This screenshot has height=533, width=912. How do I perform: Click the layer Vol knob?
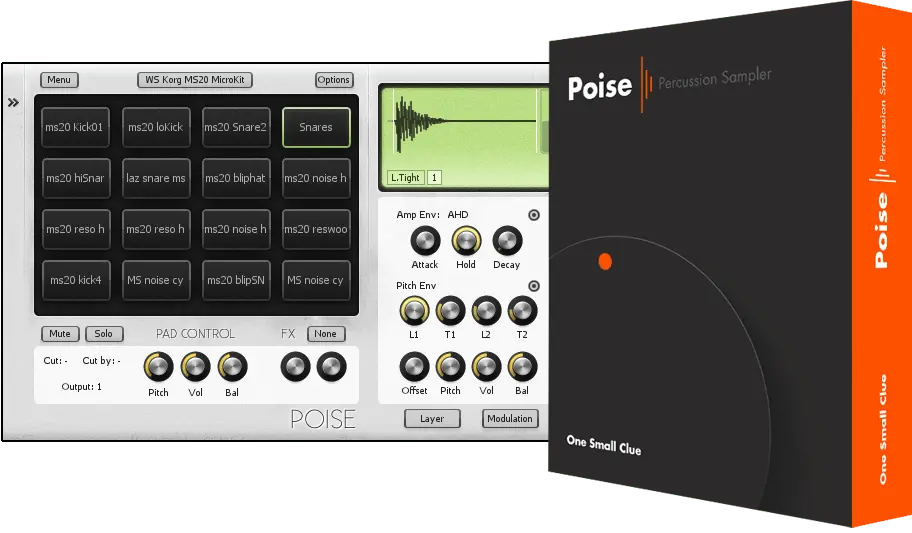(x=486, y=367)
